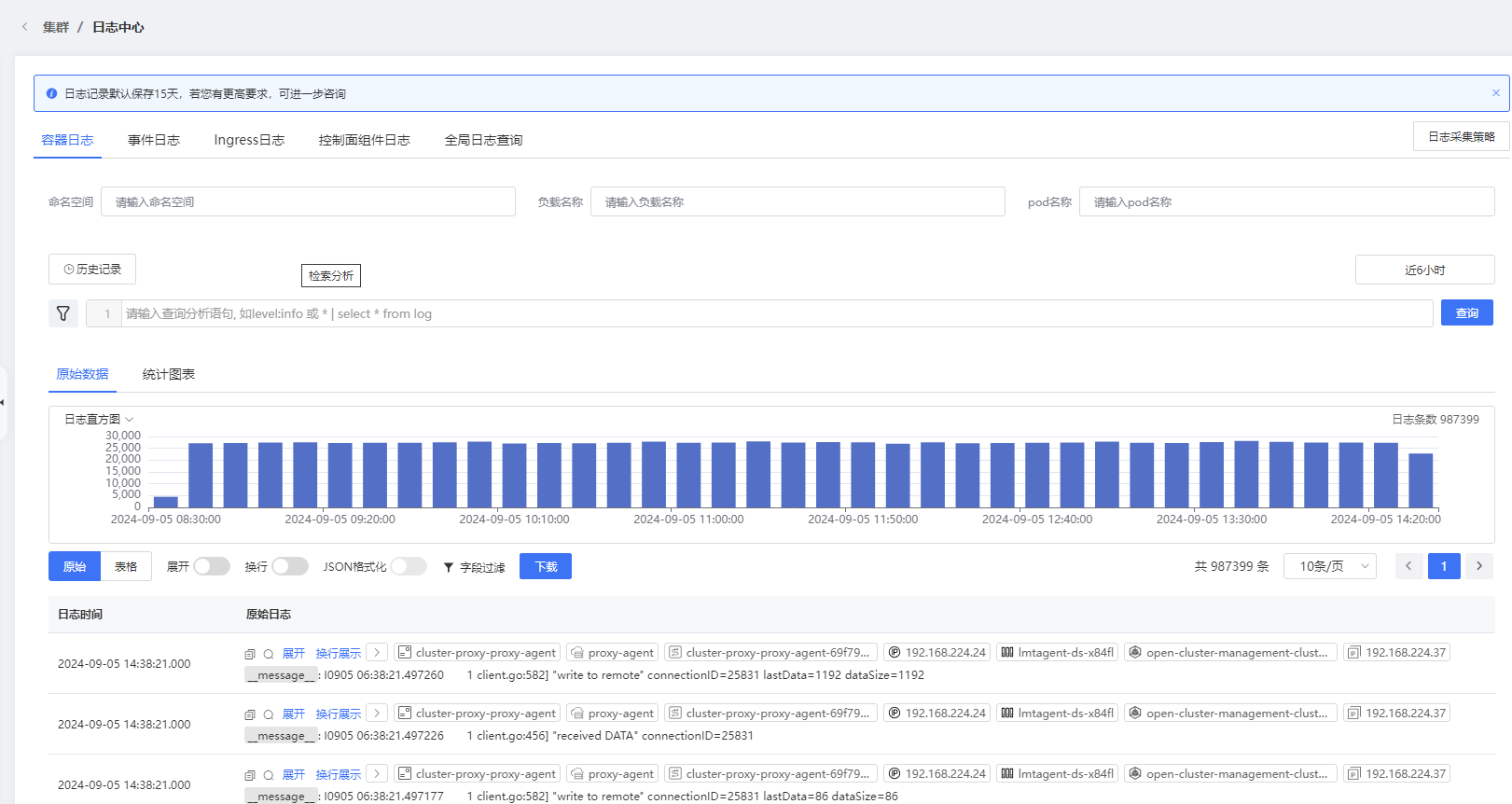Click the funnel icon of 字段过滤

tap(449, 567)
